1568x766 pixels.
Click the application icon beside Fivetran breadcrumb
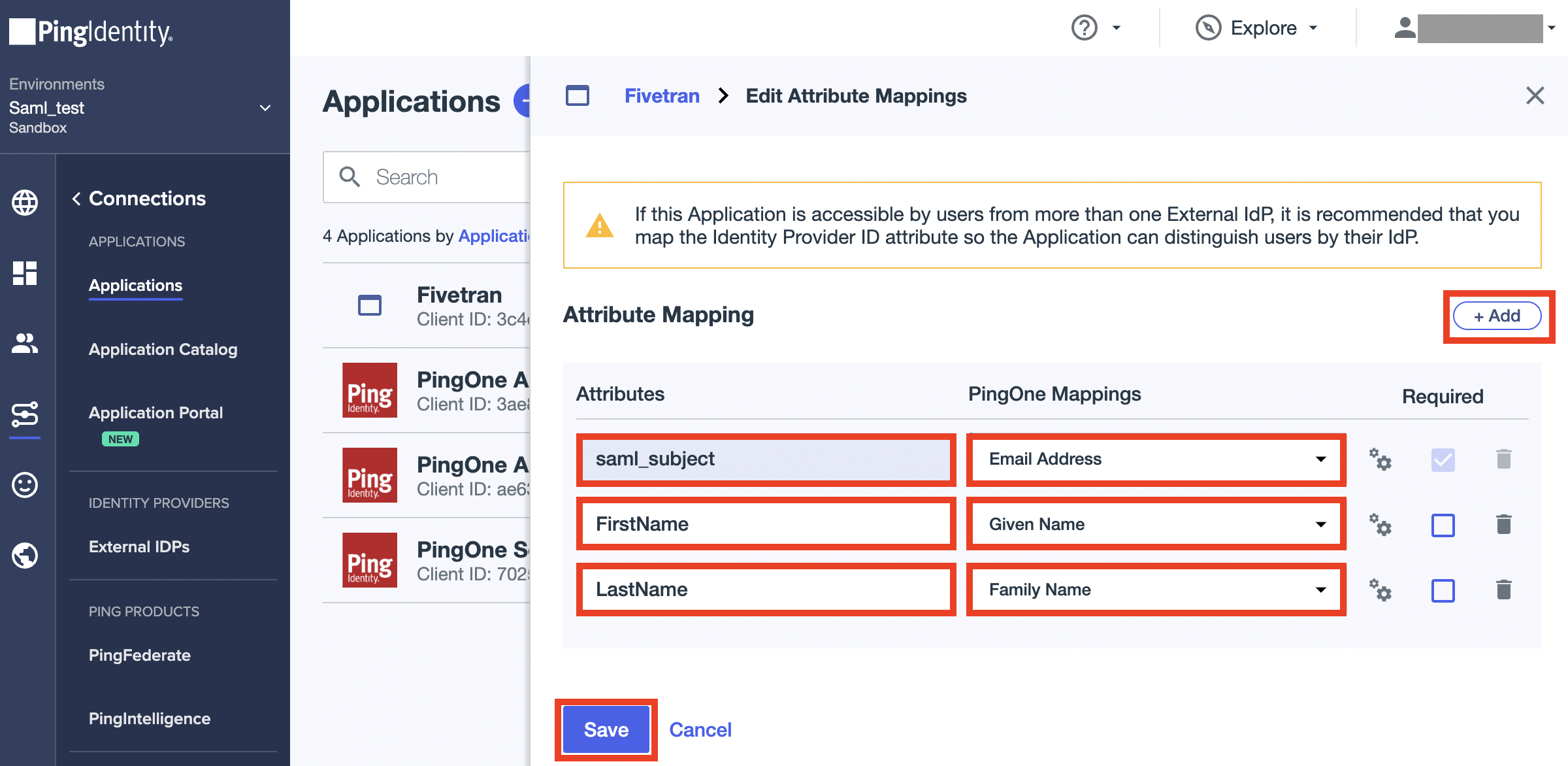click(578, 95)
